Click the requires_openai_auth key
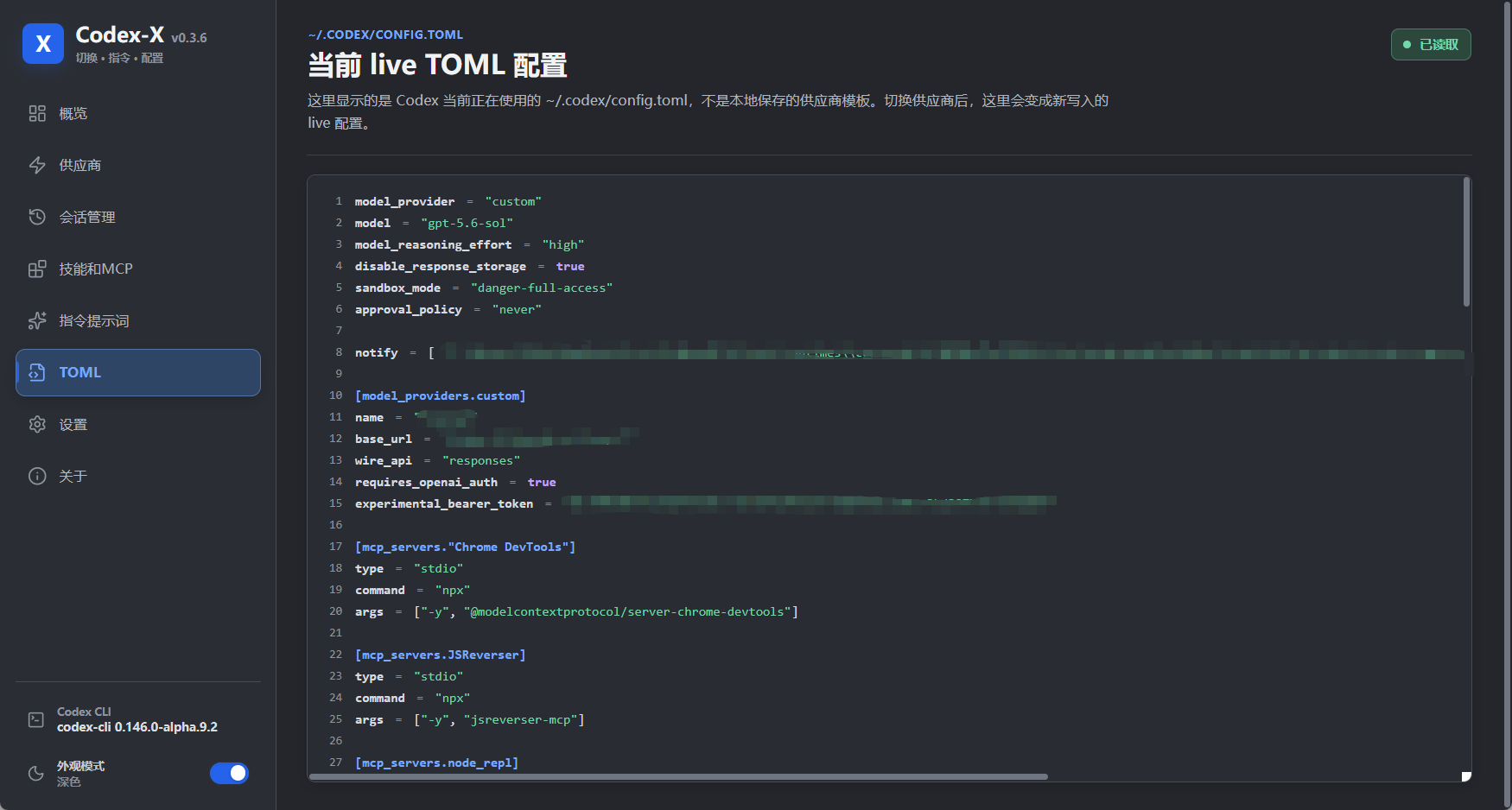Screen dimensions: 1512x810 pyautogui.click(x=426, y=482)
